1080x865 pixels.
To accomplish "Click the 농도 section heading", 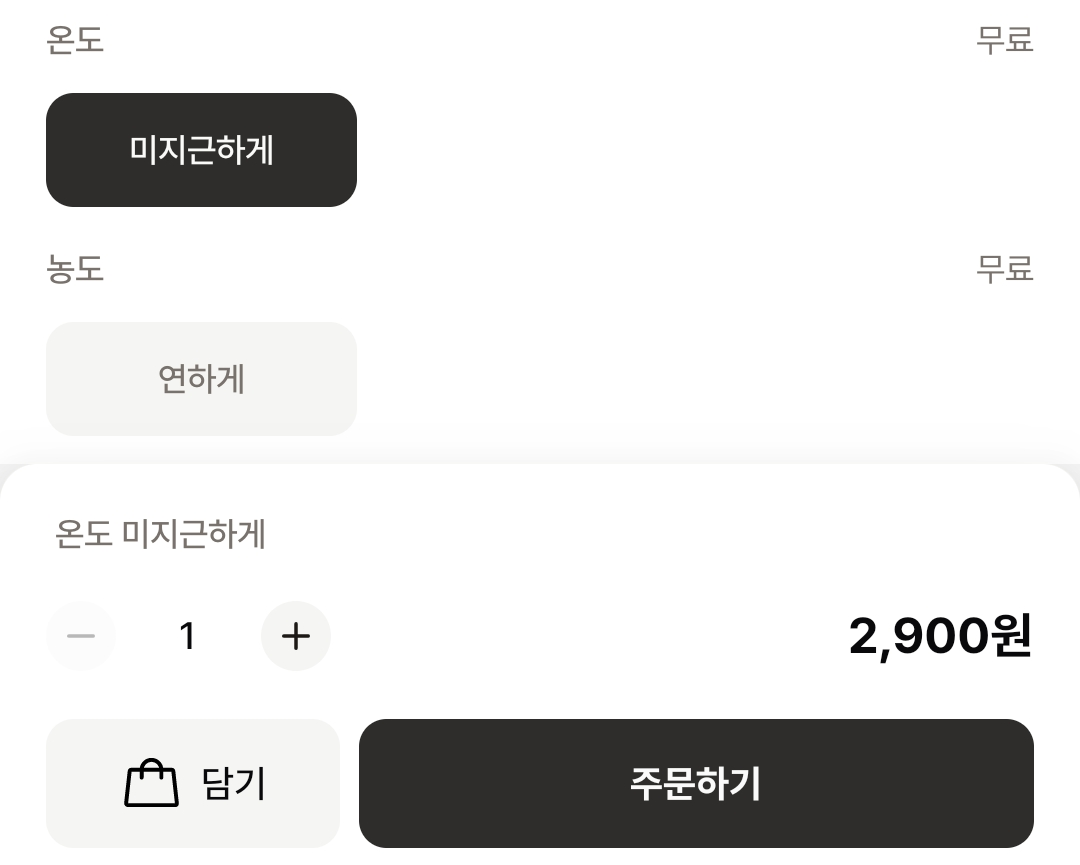I will coord(75,269).
